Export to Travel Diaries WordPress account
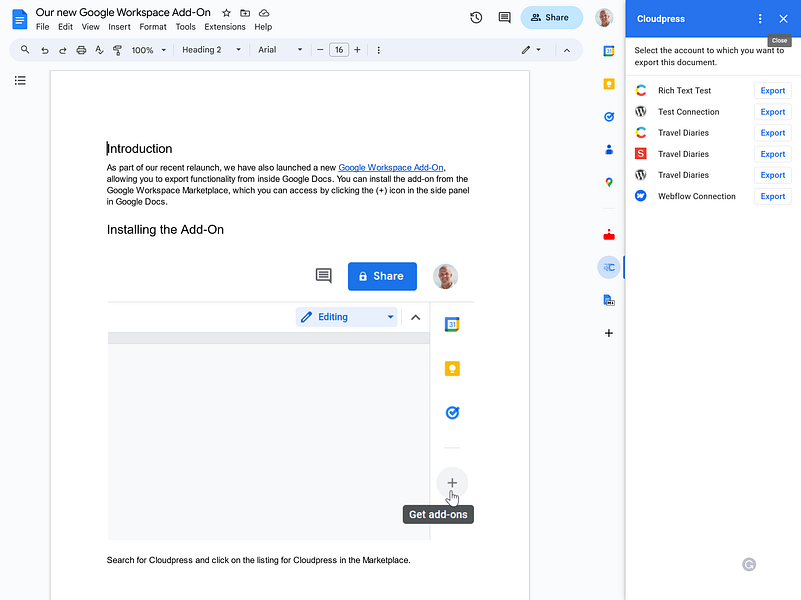 click(x=772, y=175)
